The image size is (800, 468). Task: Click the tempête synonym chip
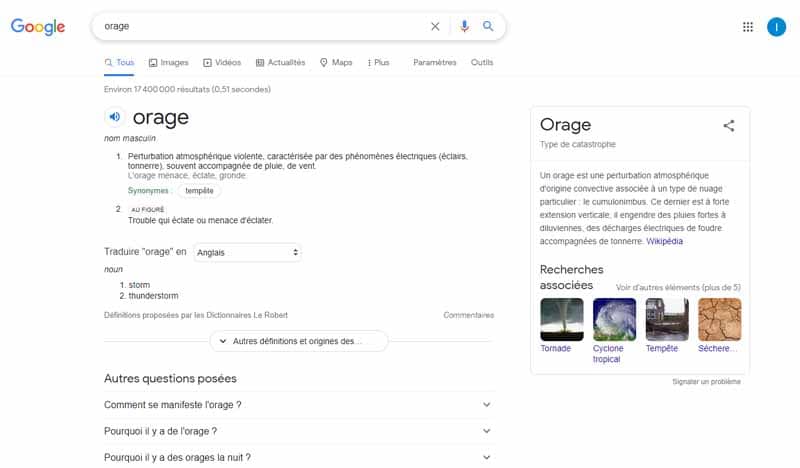tap(199, 190)
